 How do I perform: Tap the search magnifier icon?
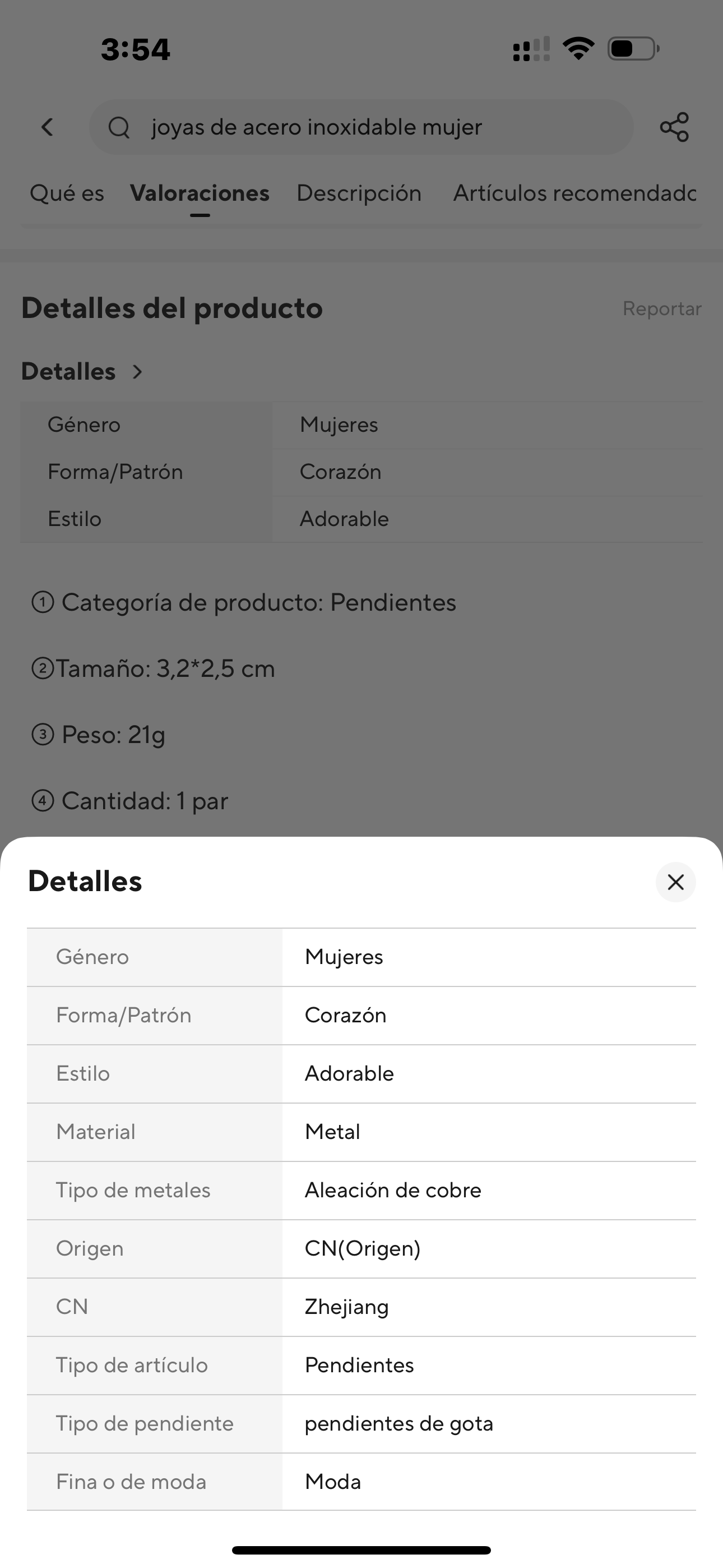point(119,127)
